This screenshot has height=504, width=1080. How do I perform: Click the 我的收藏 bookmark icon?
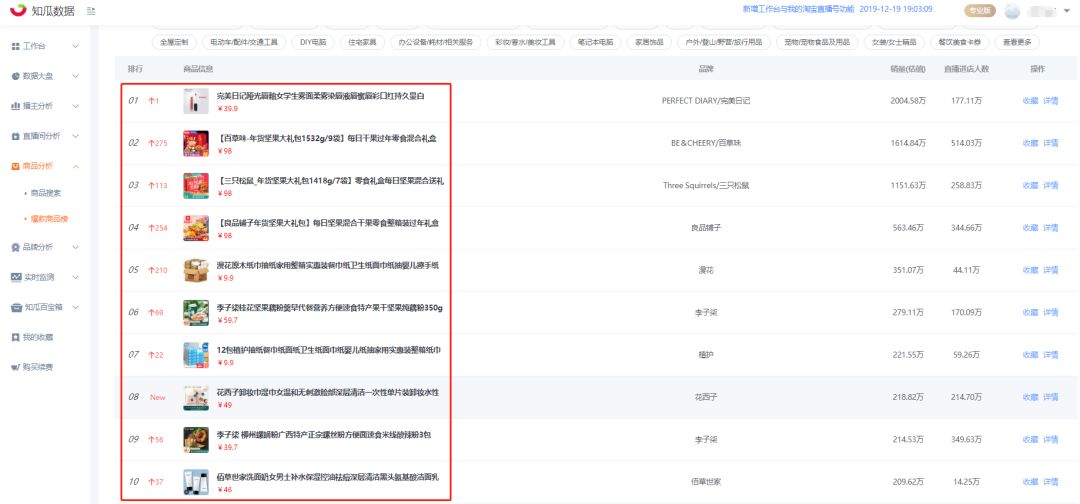coord(15,337)
